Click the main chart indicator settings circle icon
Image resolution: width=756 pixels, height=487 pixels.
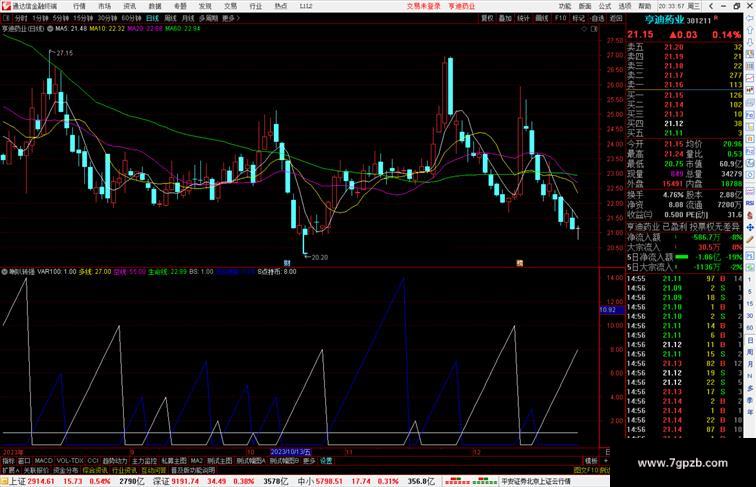50,29
